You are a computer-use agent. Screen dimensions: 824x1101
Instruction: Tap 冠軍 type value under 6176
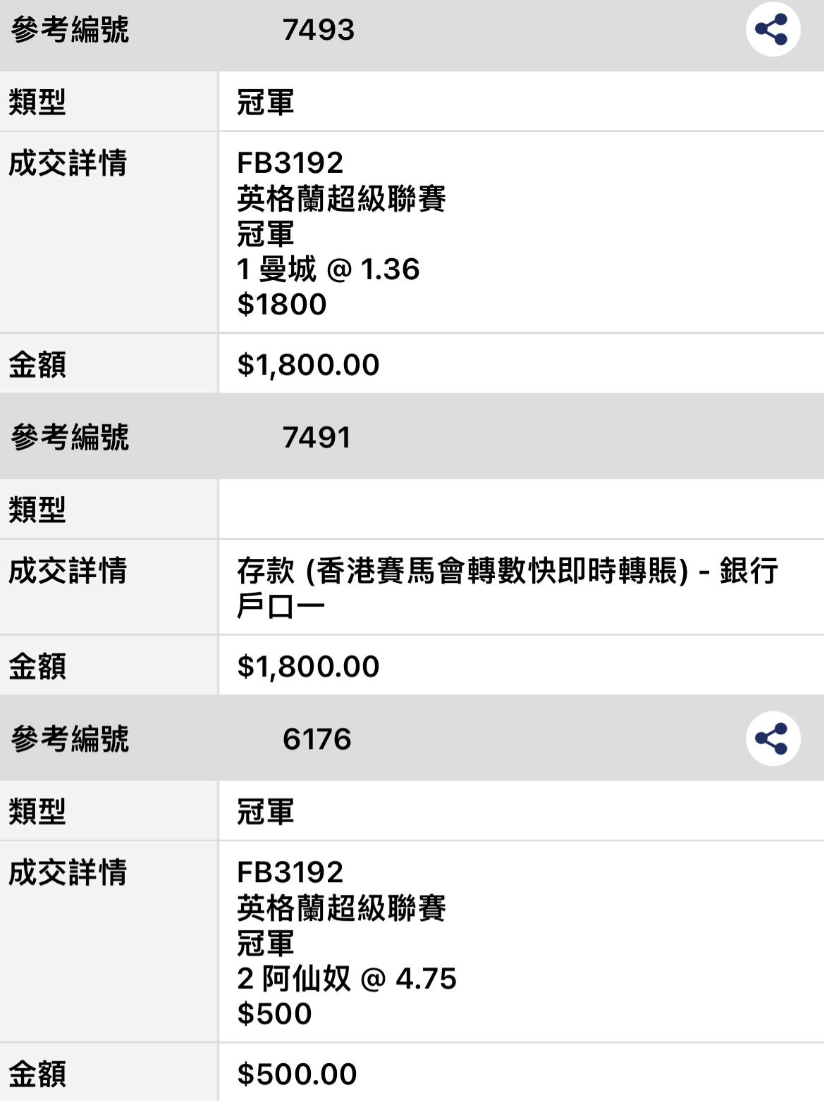coord(265,812)
